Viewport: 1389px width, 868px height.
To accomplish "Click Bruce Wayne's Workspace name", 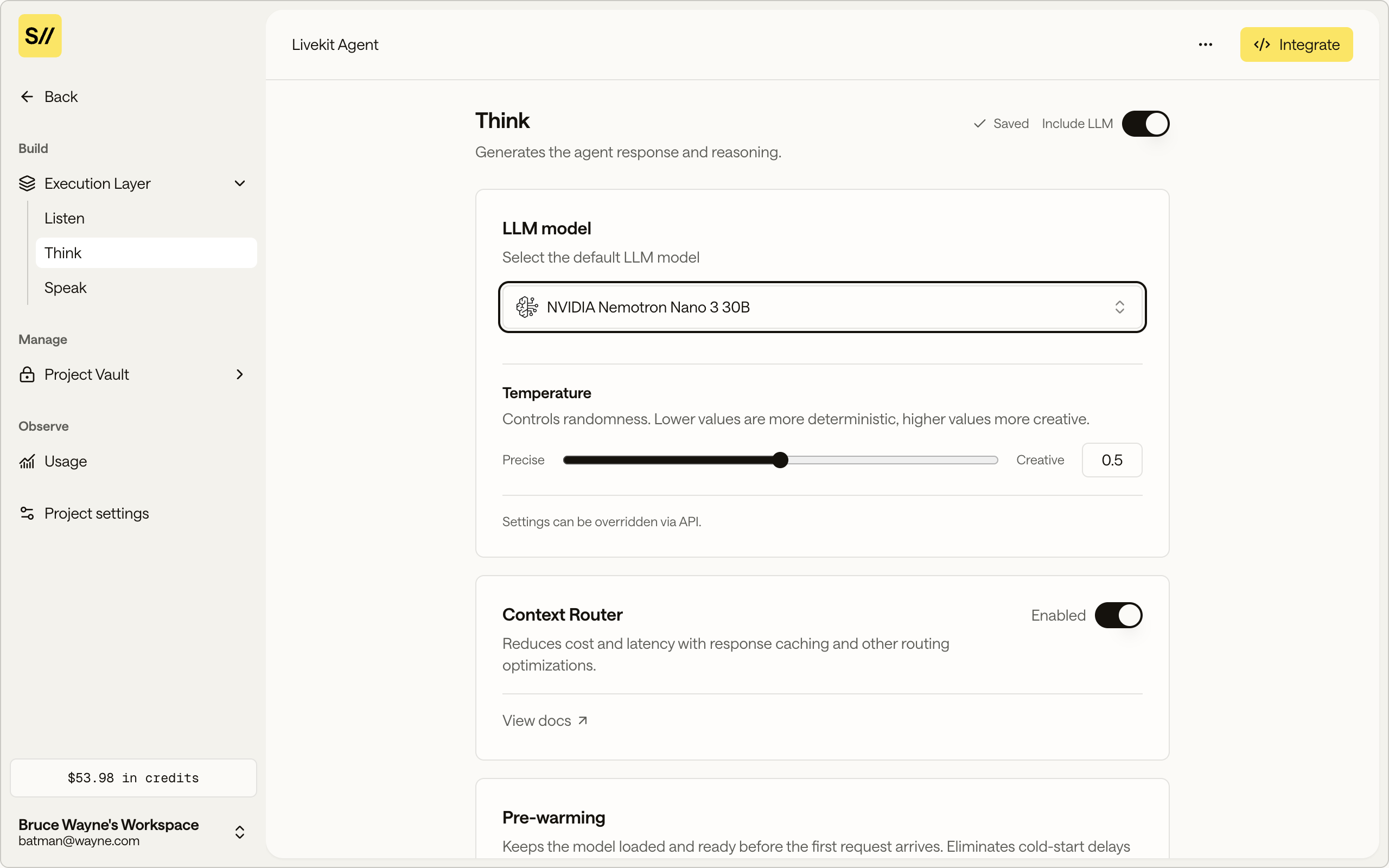I will [109, 825].
